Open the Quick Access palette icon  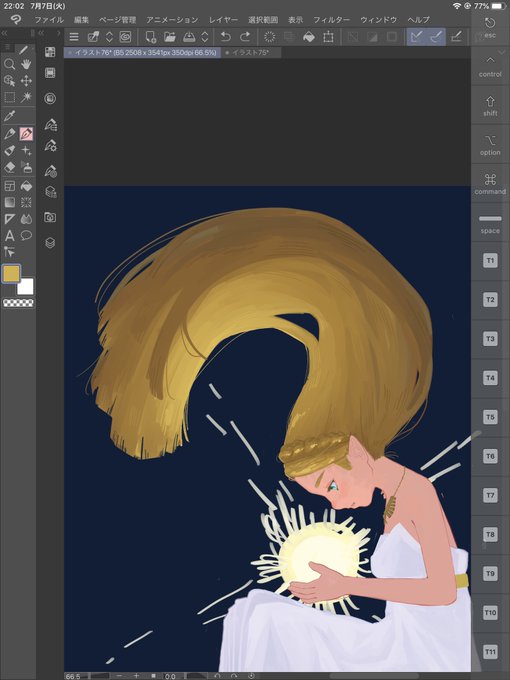(x=50, y=52)
